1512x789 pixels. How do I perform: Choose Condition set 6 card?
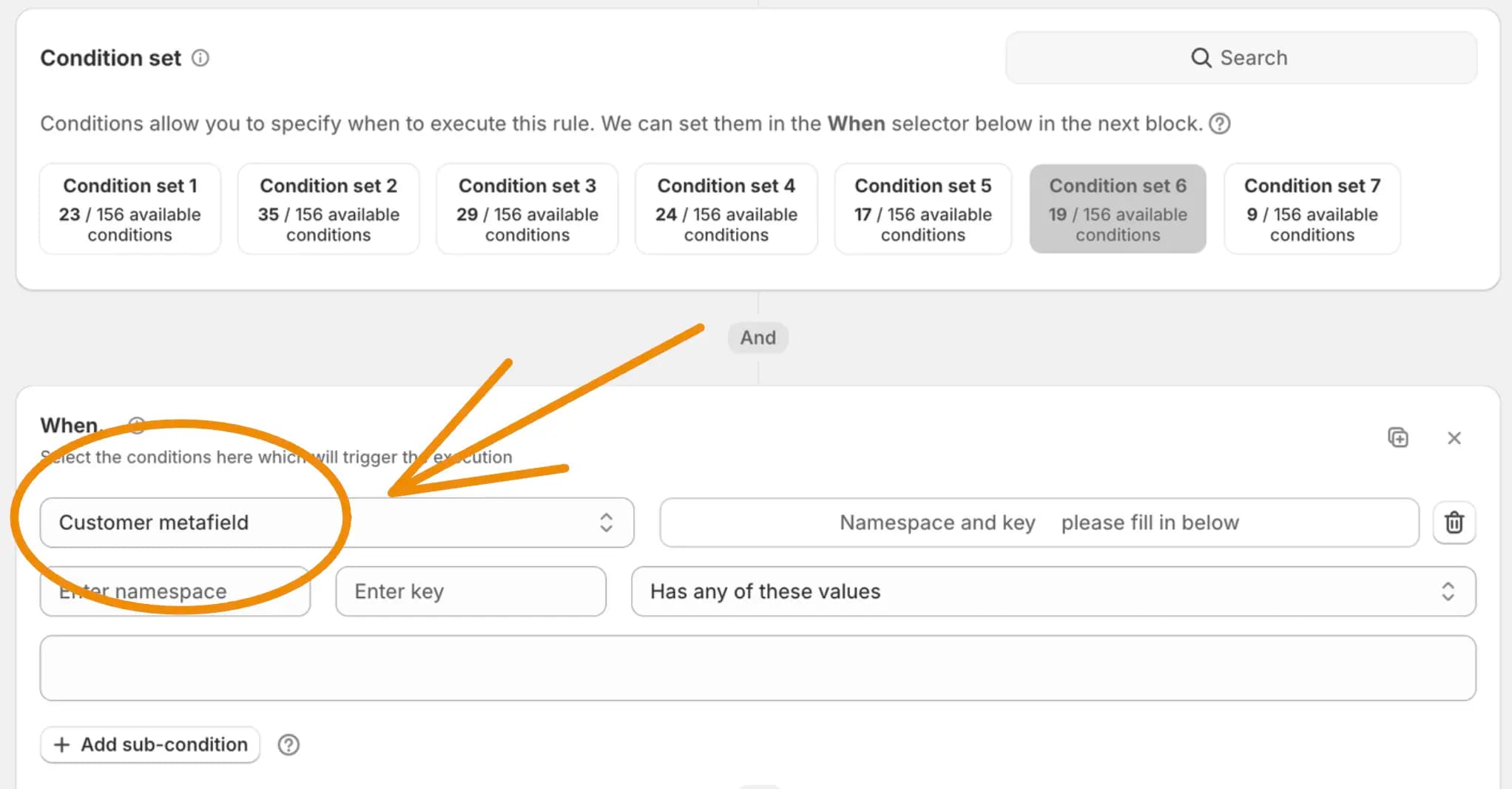pos(1118,209)
